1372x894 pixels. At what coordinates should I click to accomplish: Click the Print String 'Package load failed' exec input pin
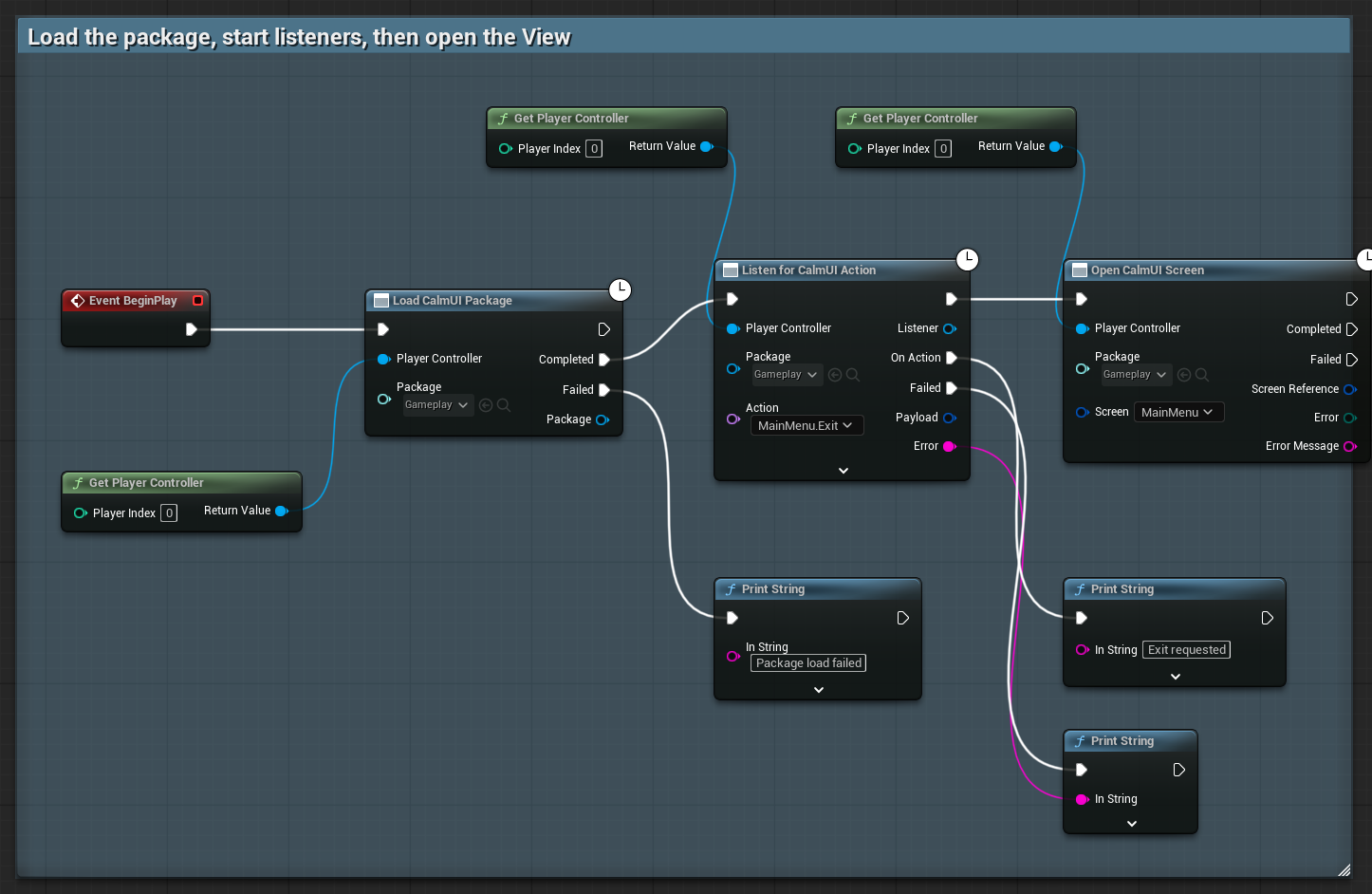click(x=732, y=618)
